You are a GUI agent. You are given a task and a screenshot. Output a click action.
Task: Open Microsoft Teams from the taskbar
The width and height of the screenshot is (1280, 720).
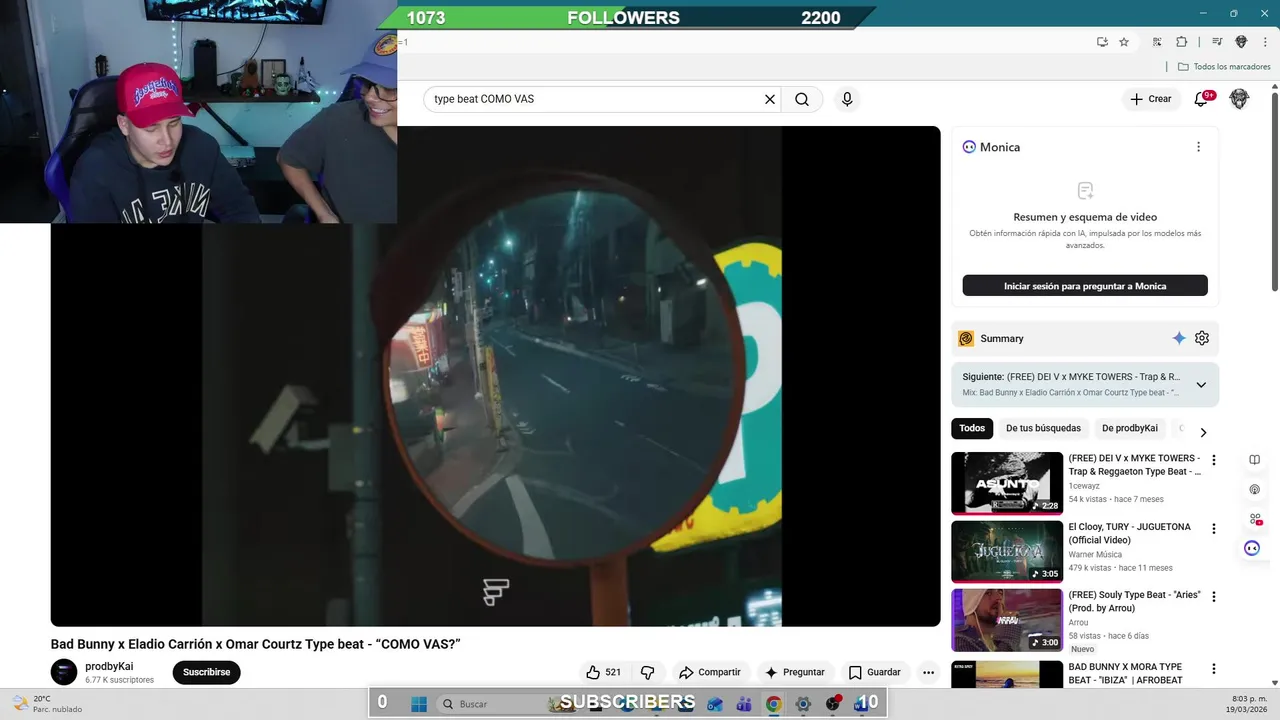[743, 704]
